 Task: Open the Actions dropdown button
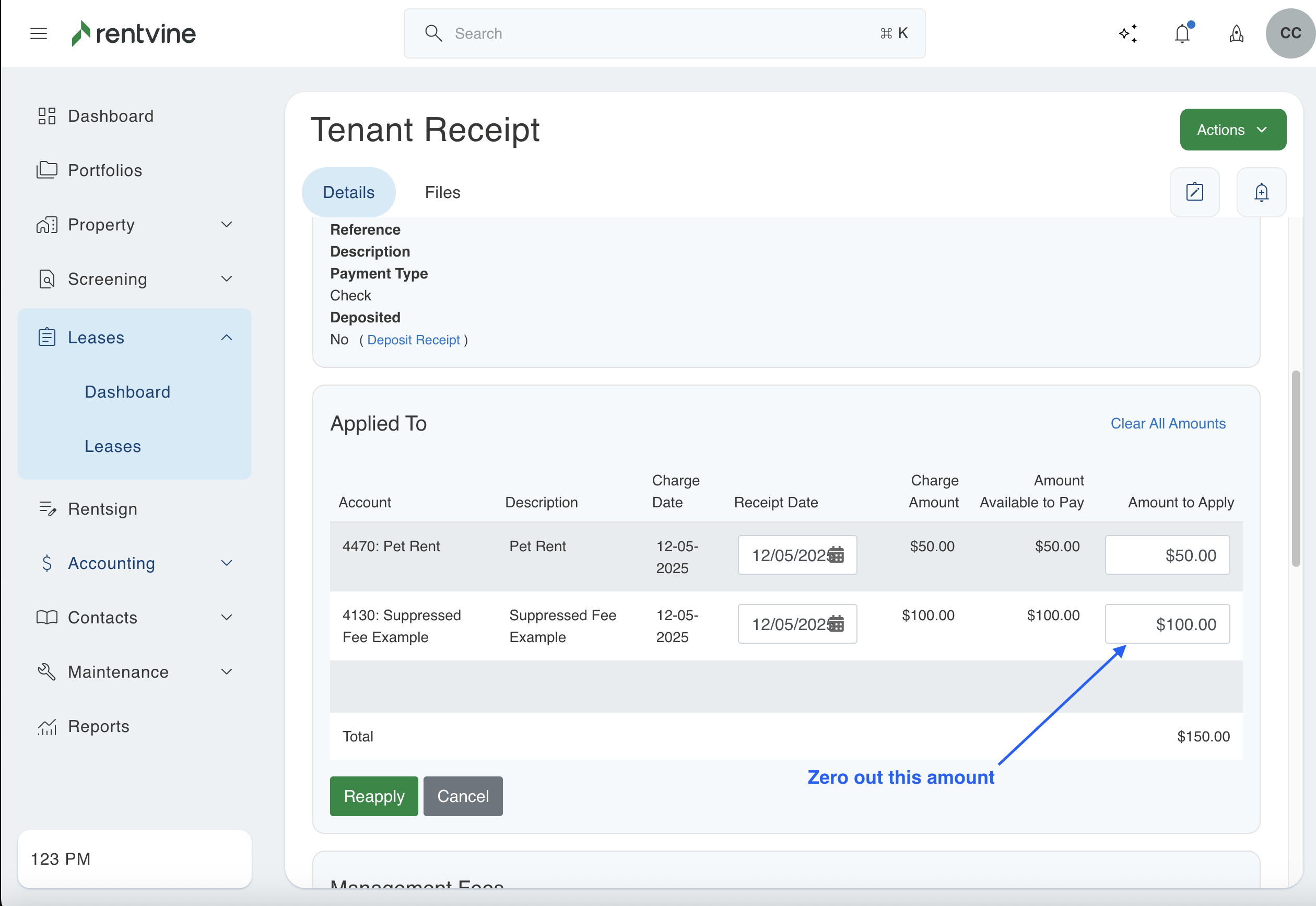1232,130
